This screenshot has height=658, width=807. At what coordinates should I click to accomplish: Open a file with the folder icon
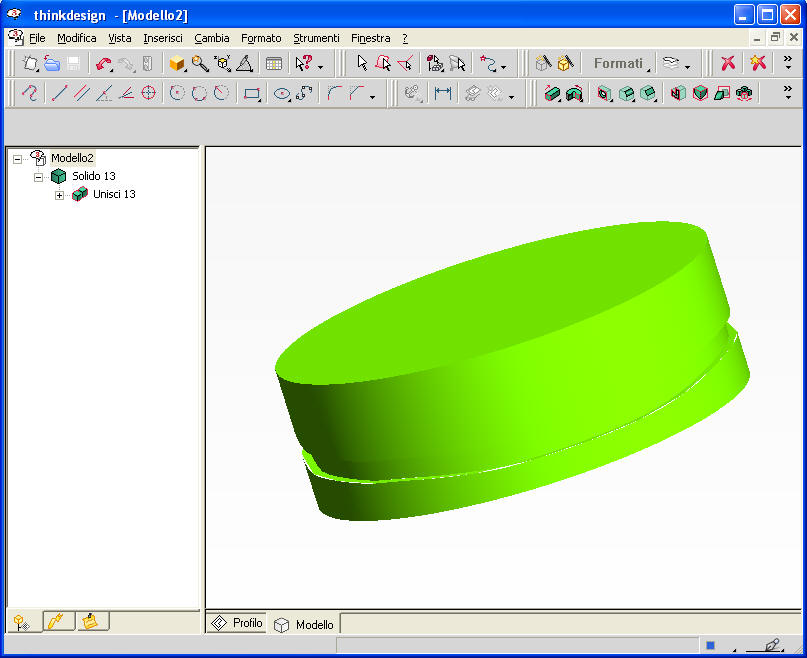tap(52, 63)
